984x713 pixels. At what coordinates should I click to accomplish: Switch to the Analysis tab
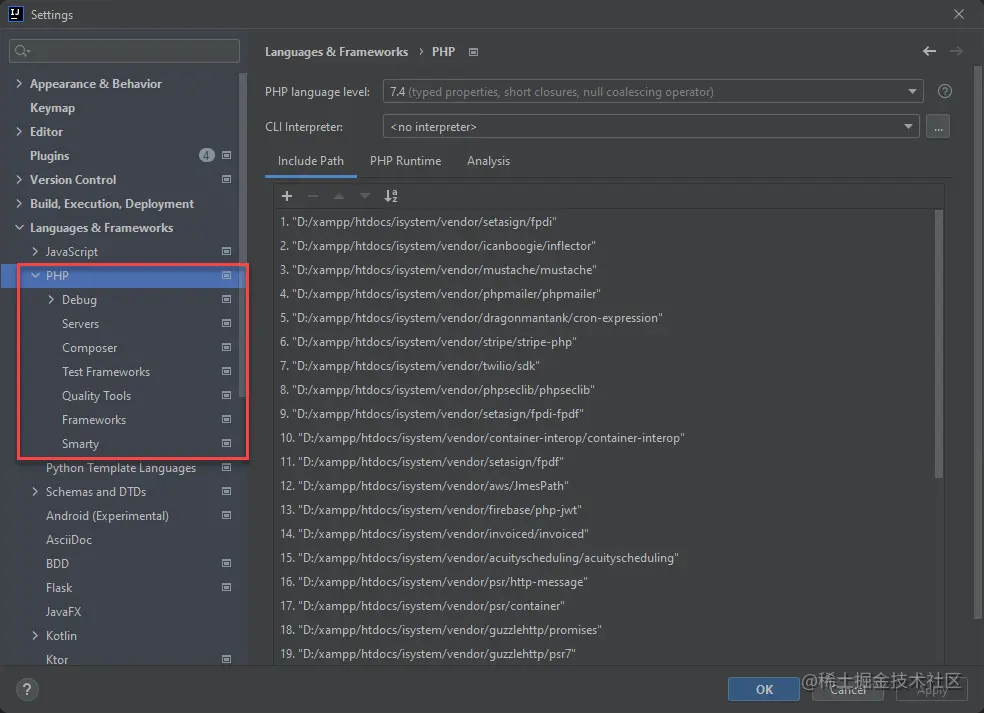pyautogui.click(x=488, y=160)
